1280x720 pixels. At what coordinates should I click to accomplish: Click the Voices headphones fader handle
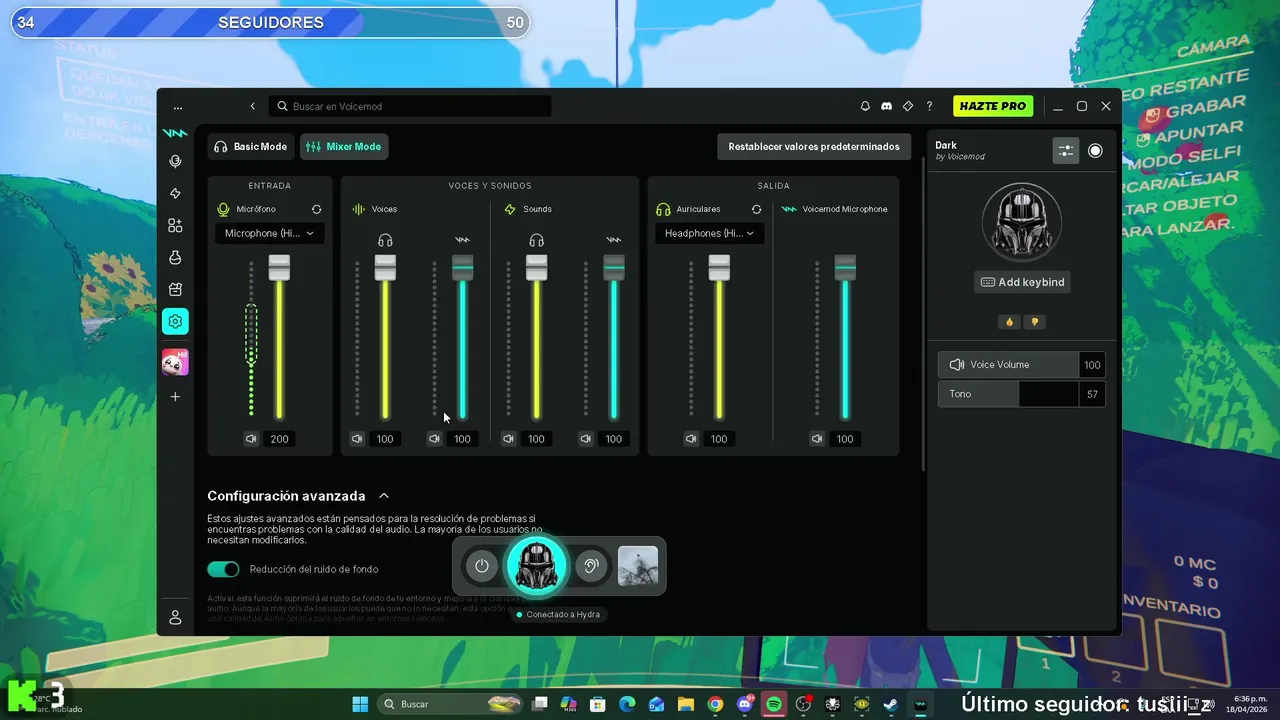pos(385,267)
